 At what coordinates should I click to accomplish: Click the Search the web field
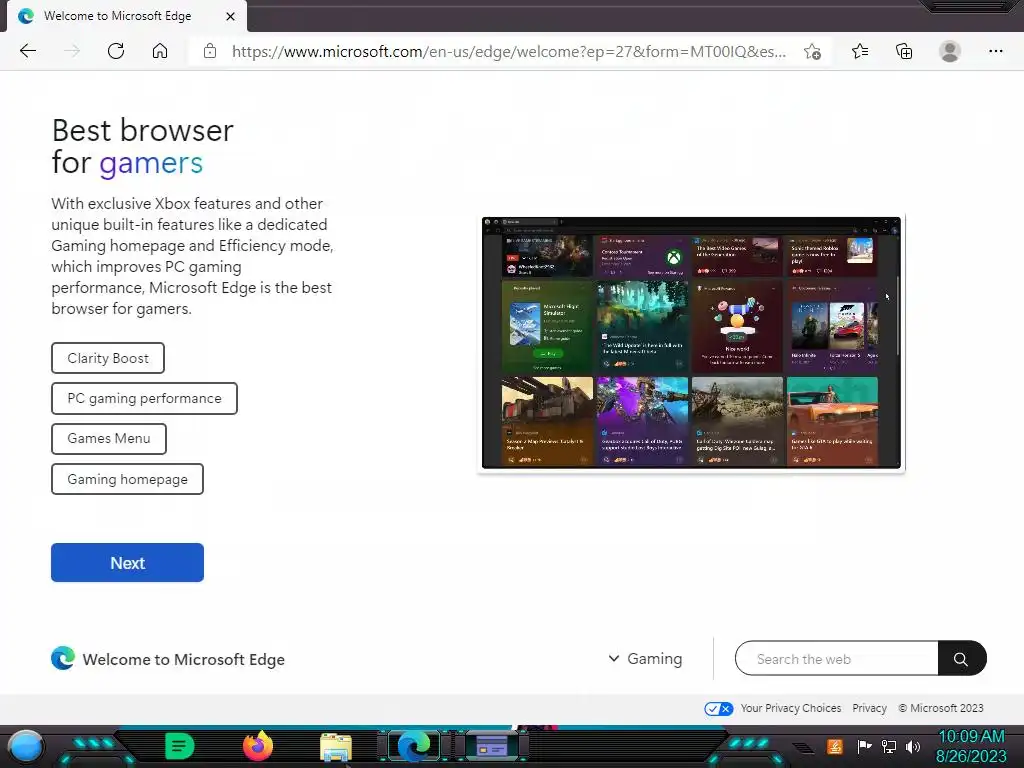click(x=837, y=658)
